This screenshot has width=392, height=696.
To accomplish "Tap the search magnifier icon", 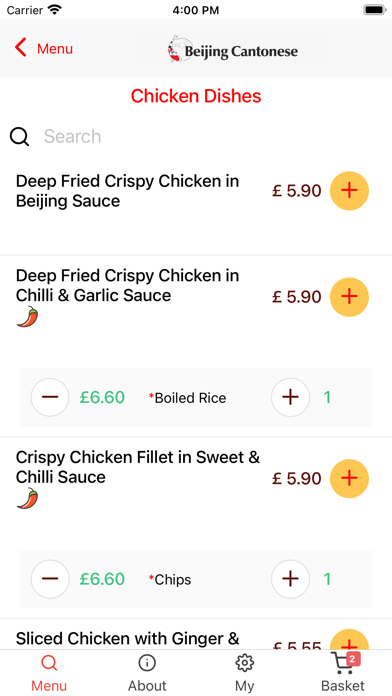I will coord(20,137).
